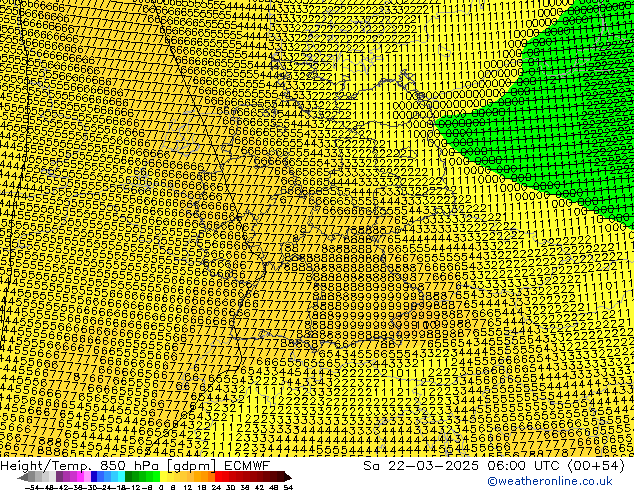Pick the green segment of the temperature legend

[142, 476]
